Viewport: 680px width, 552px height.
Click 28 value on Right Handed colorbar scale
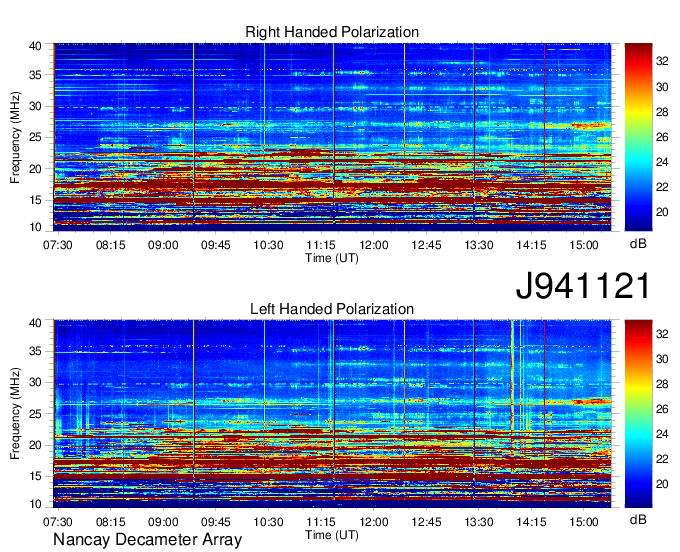[x=662, y=112]
